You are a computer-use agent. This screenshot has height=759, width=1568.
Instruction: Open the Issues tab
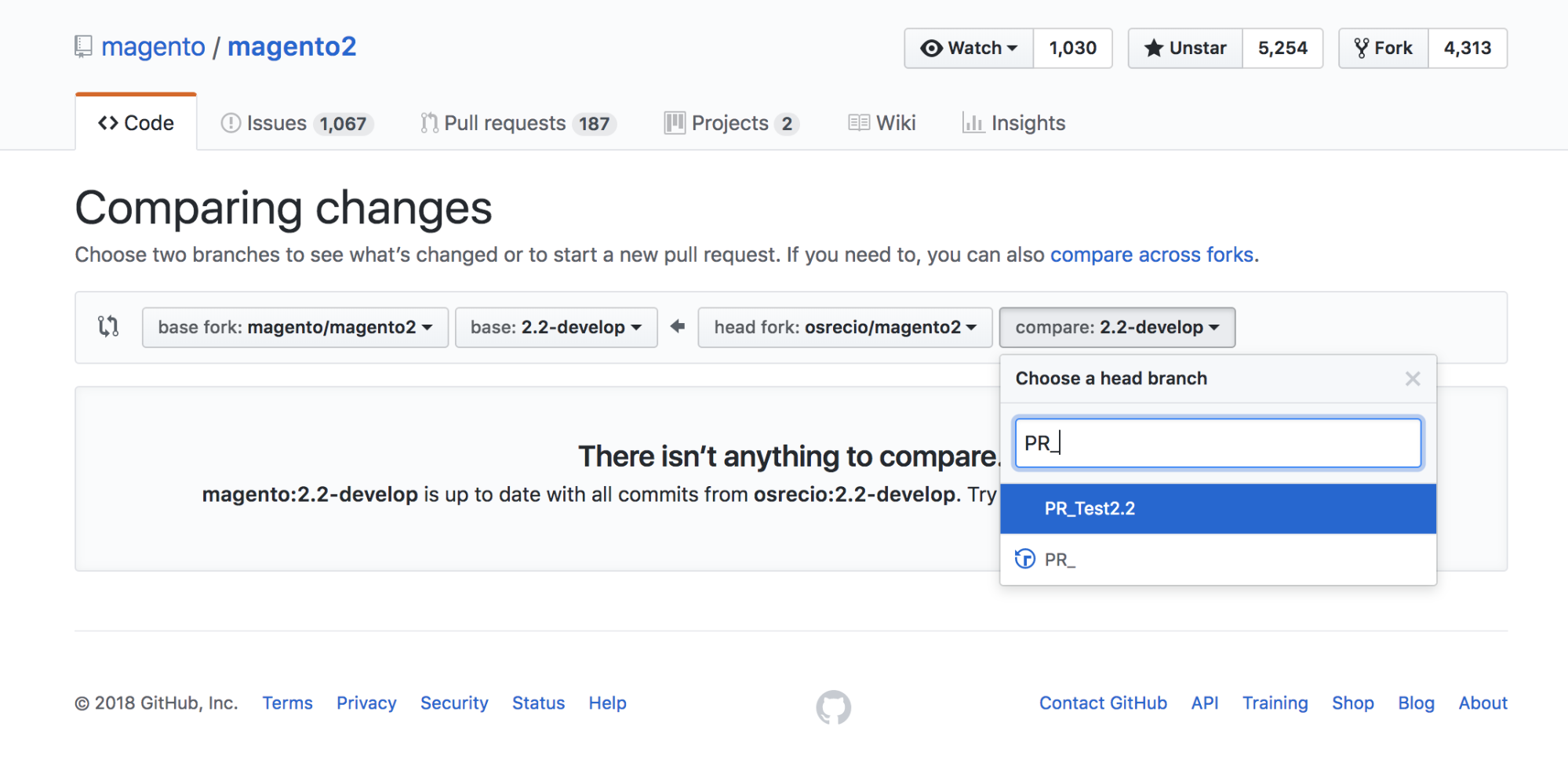pos(297,123)
